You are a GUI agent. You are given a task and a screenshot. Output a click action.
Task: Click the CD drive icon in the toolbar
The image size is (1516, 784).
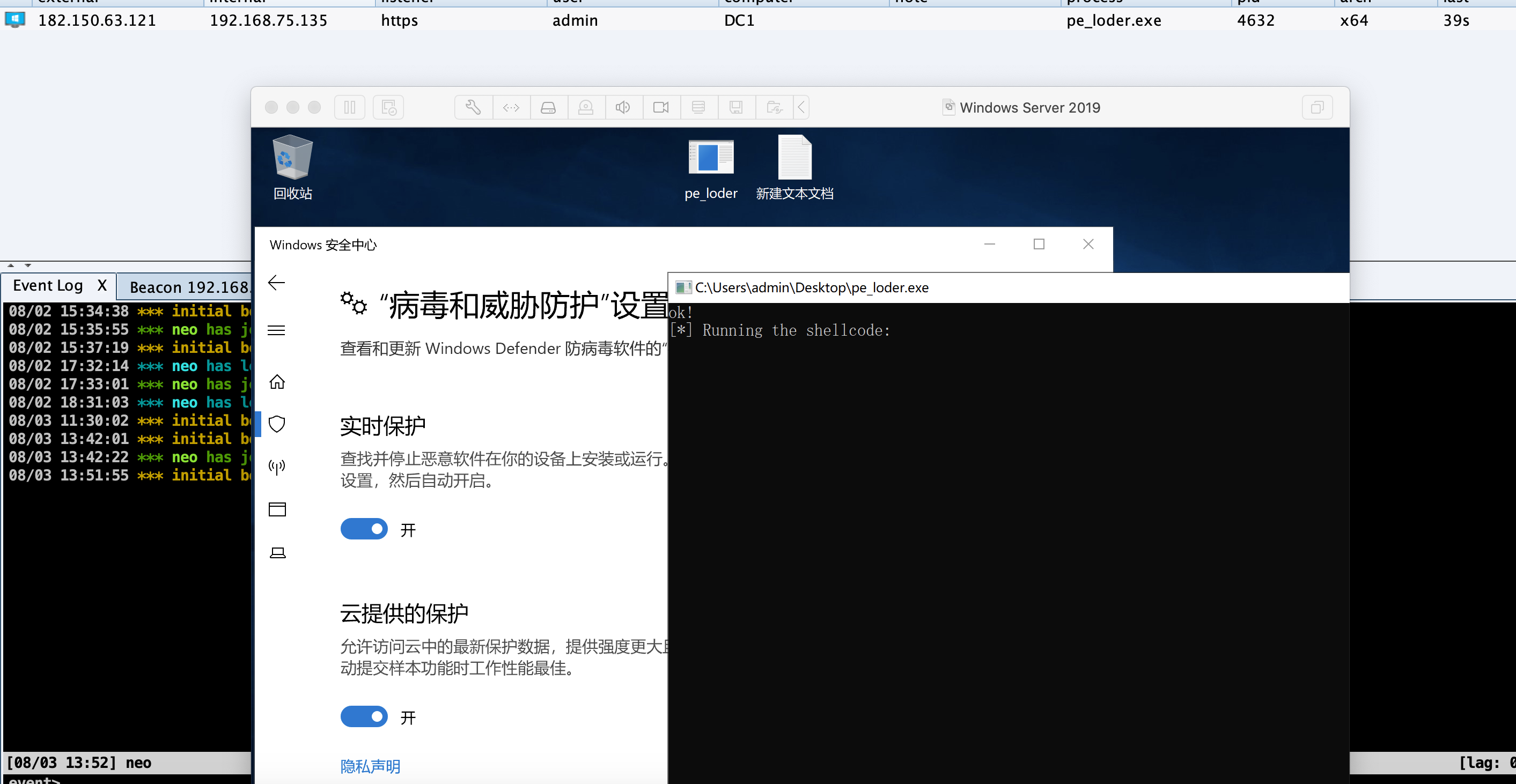pos(548,107)
